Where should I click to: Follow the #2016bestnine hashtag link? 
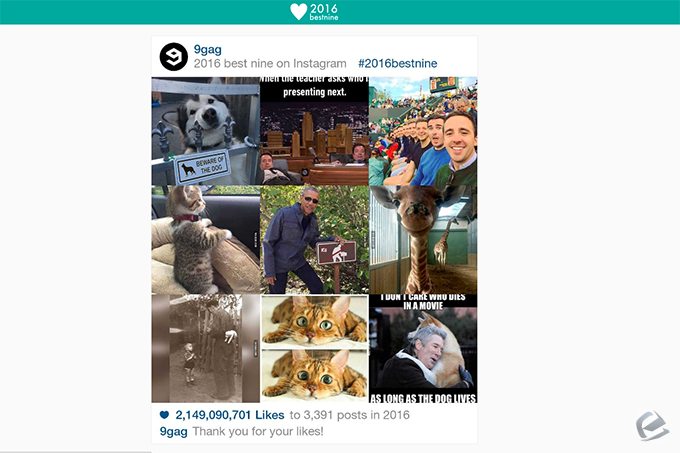click(398, 63)
